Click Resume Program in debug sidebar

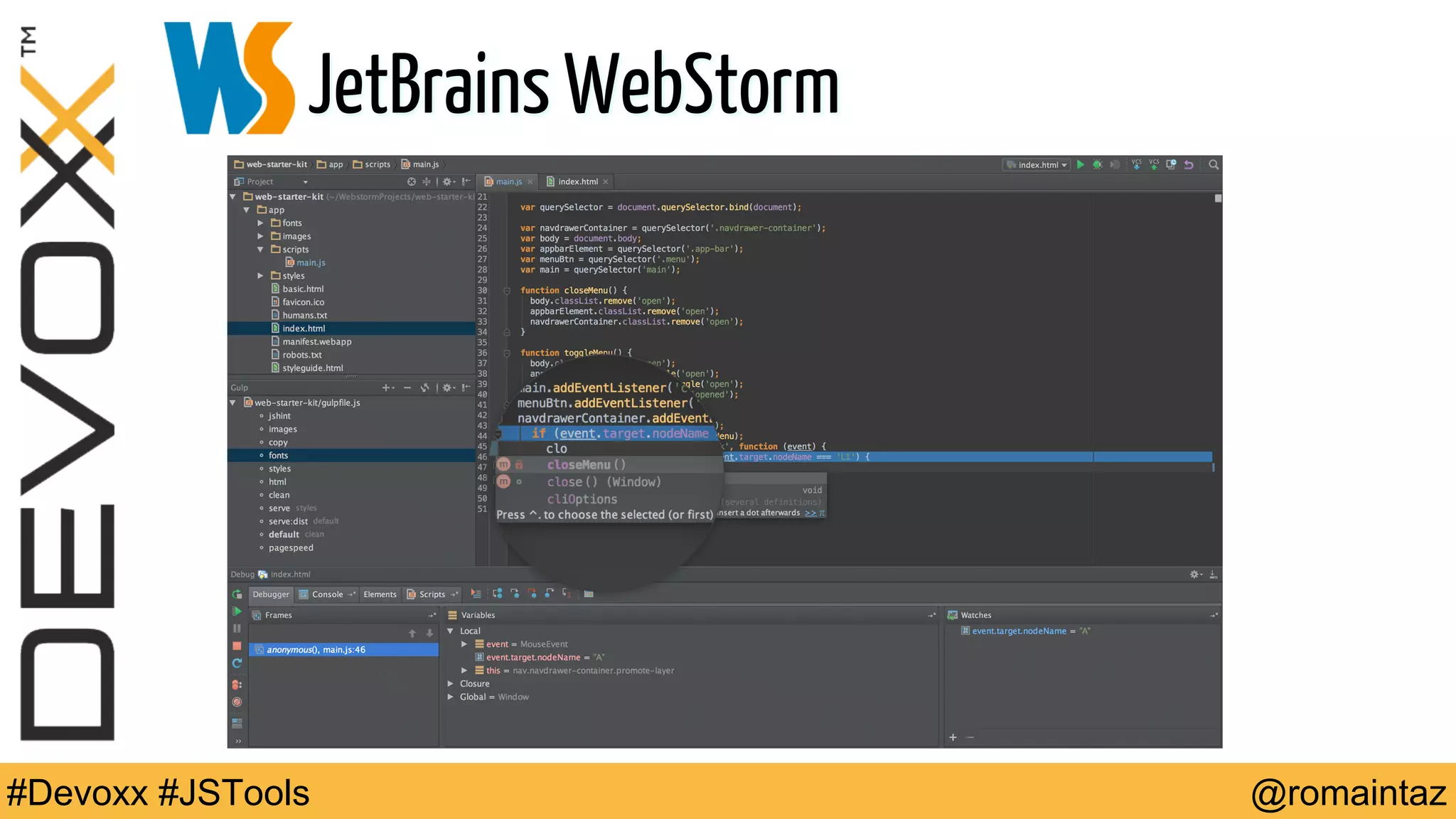pos(237,611)
